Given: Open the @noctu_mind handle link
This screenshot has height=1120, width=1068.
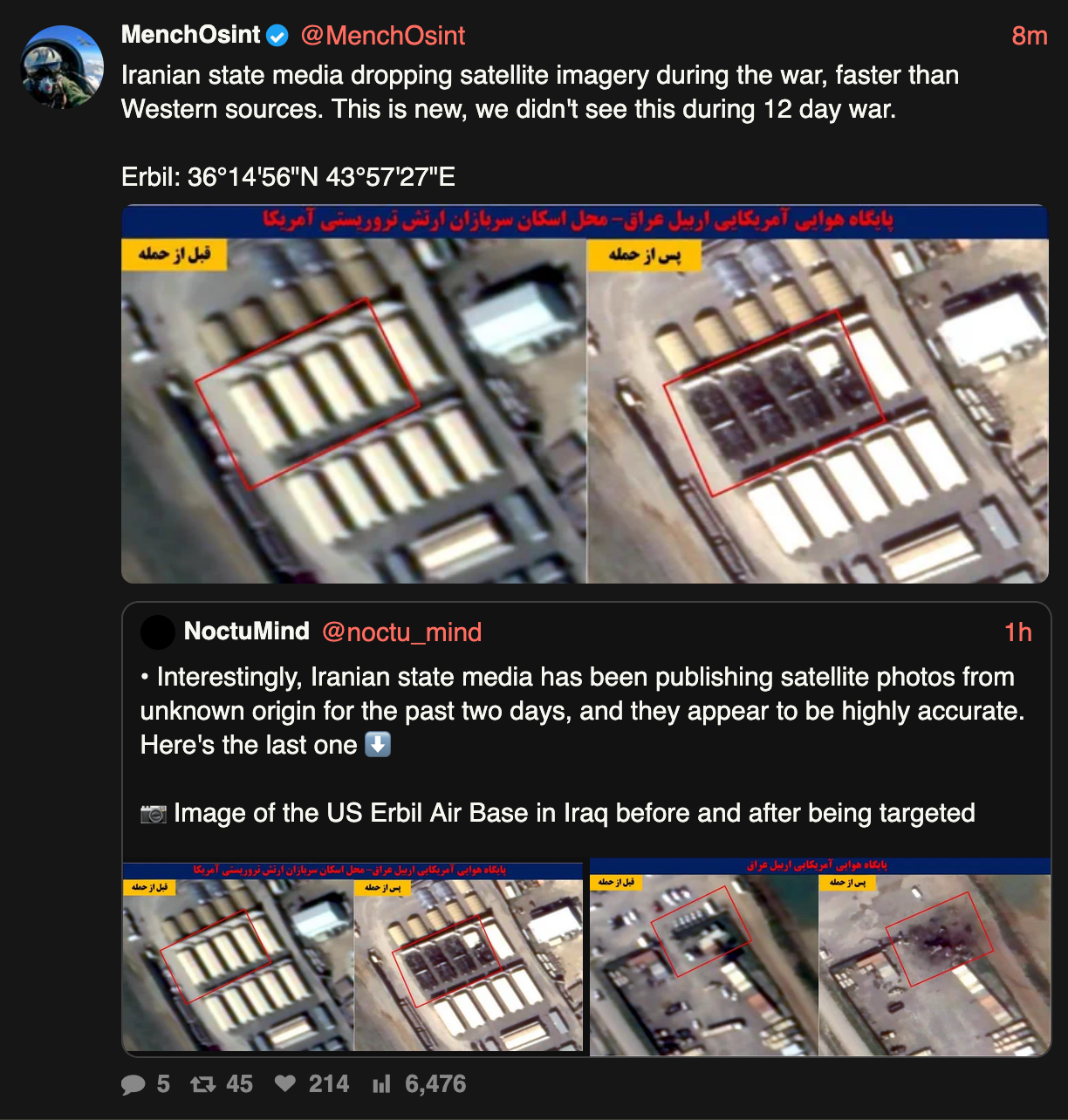Looking at the screenshot, I should click(401, 632).
